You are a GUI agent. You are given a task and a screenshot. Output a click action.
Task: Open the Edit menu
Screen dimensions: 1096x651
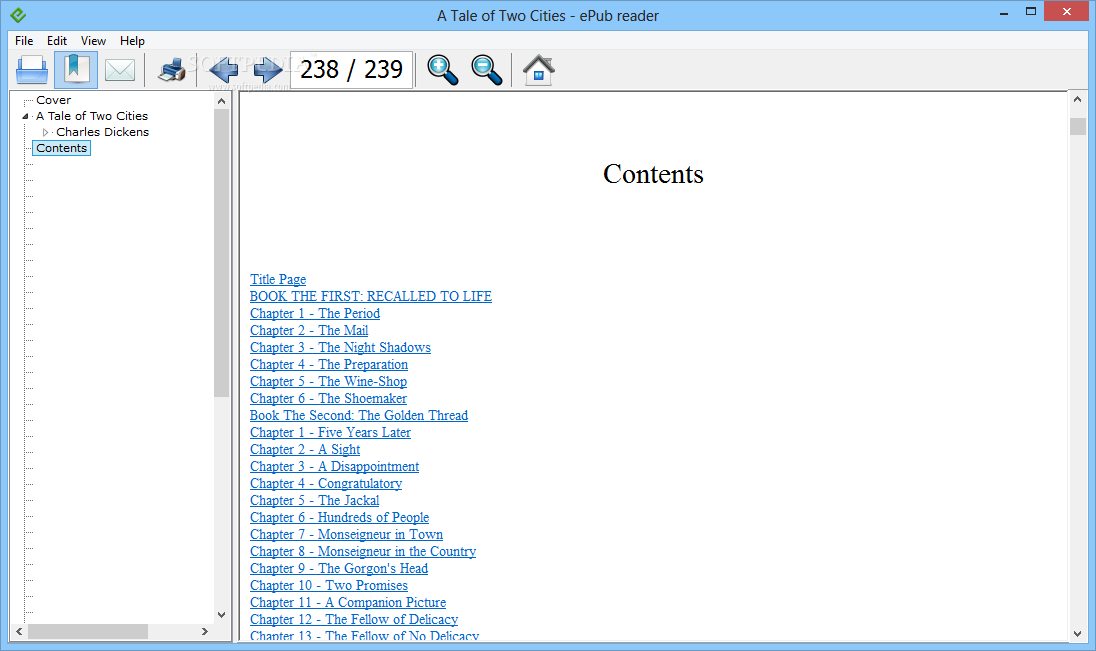(57, 41)
